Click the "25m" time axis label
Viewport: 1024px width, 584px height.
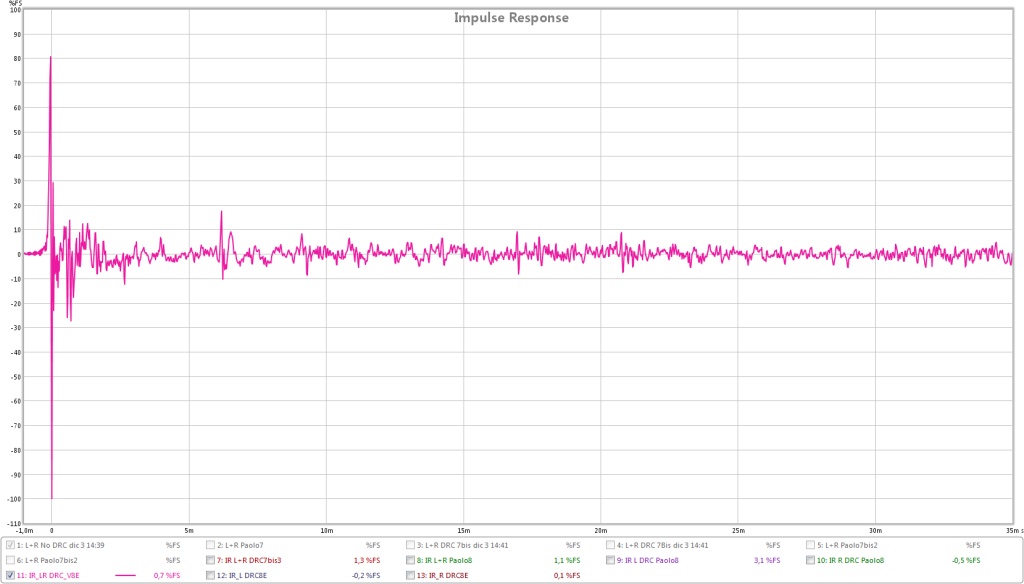(738, 530)
